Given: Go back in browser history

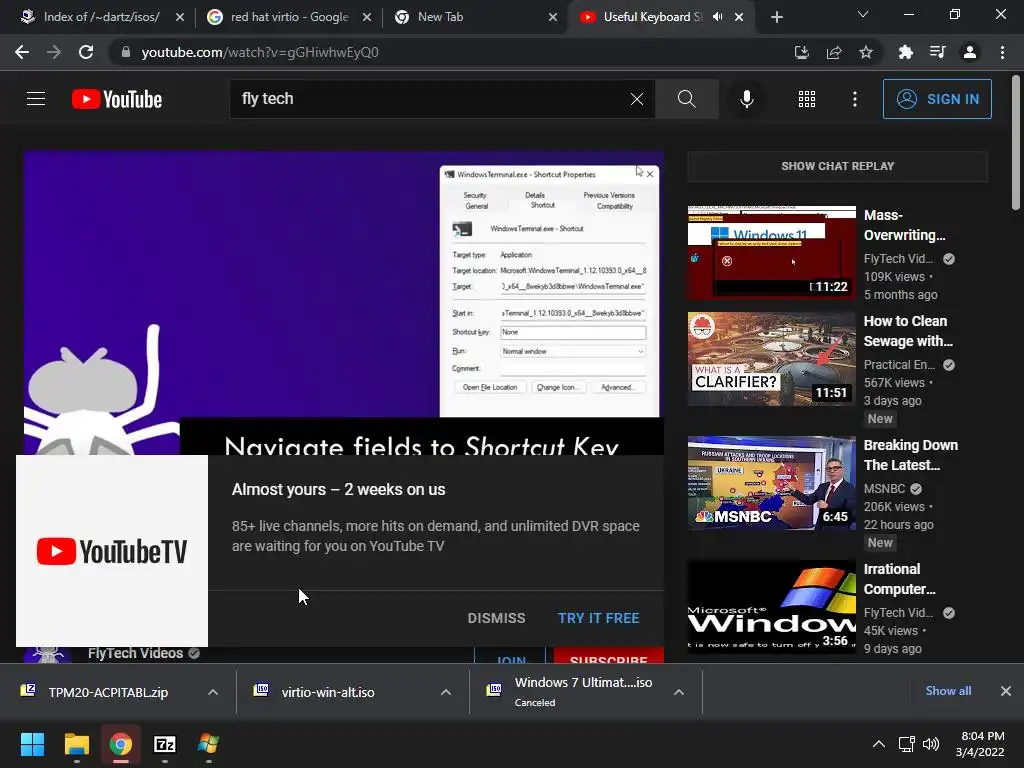Looking at the screenshot, I should click(22, 52).
